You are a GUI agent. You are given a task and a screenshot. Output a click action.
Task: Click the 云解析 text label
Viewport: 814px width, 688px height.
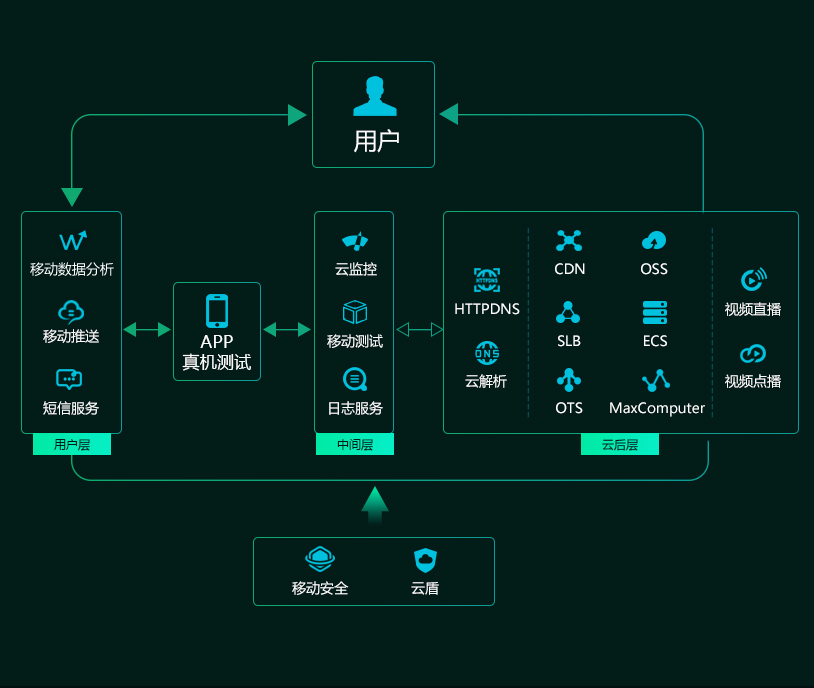486,381
